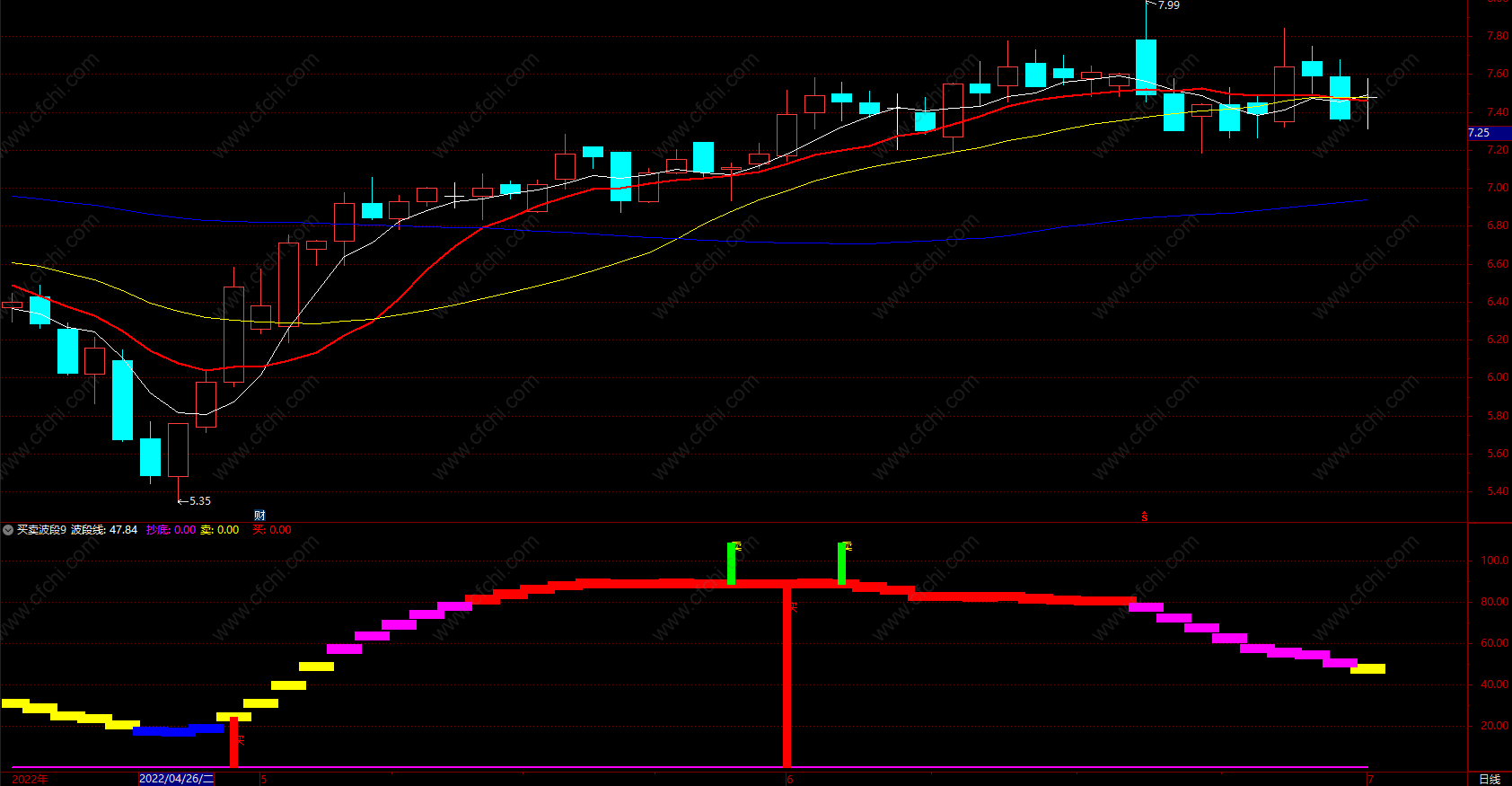Click the highlighted date 2022/04/26/二
The height and width of the screenshot is (786, 1512).
coord(177,779)
